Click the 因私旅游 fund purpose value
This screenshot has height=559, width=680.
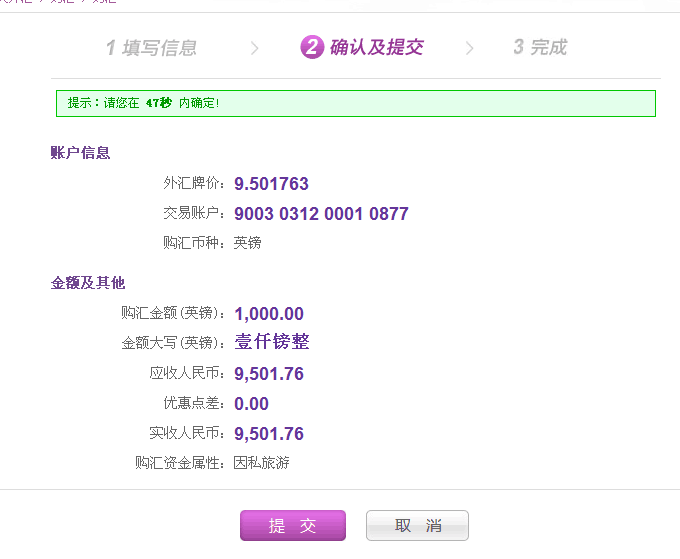point(261,463)
